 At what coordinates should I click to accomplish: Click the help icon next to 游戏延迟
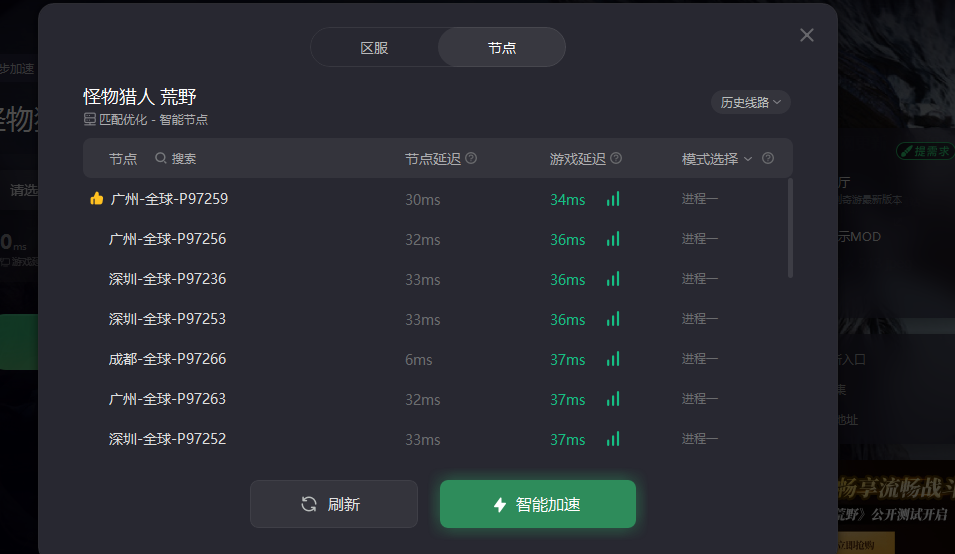(616, 158)
